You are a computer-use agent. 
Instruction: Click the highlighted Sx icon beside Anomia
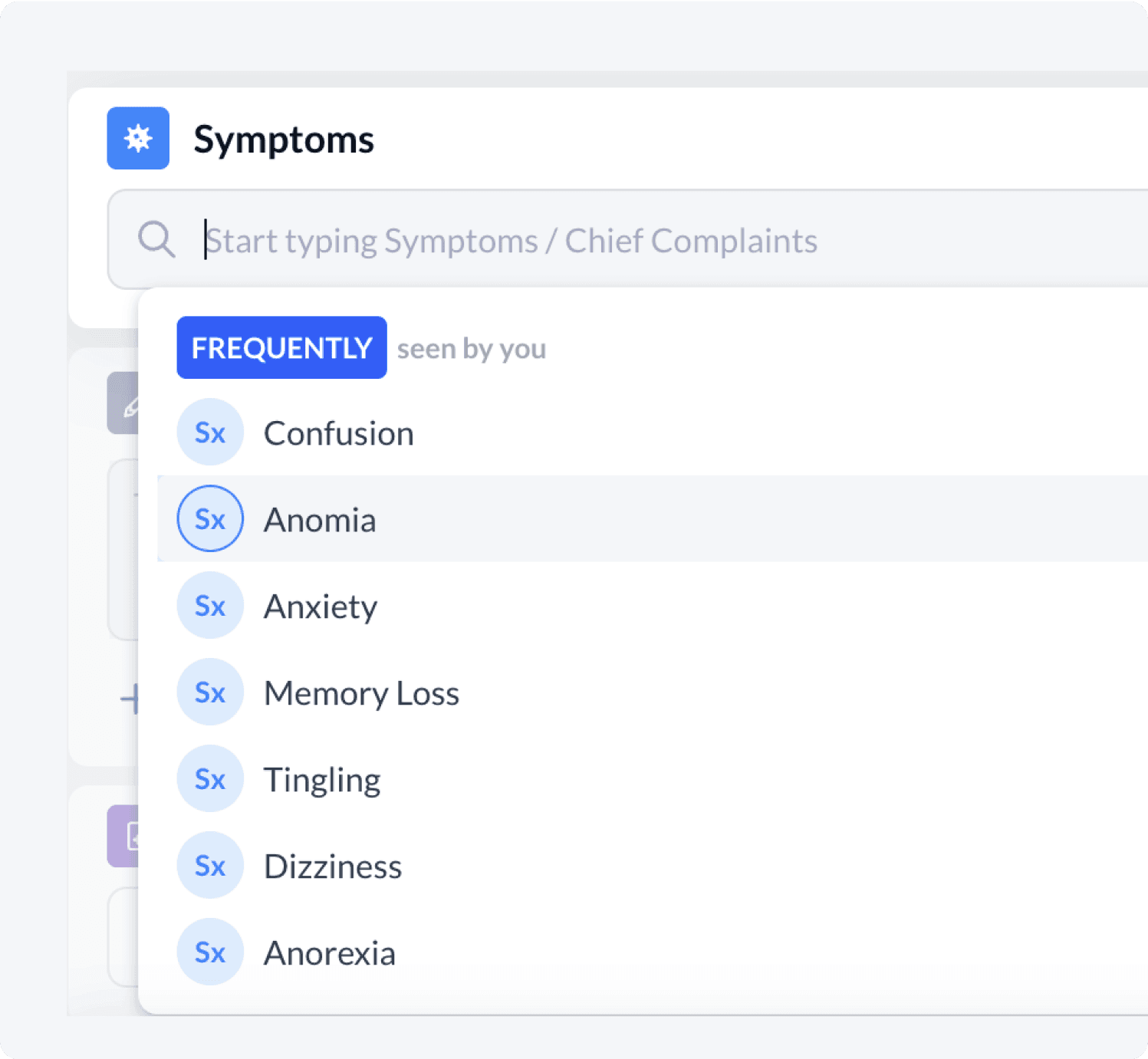click(210, 519)
